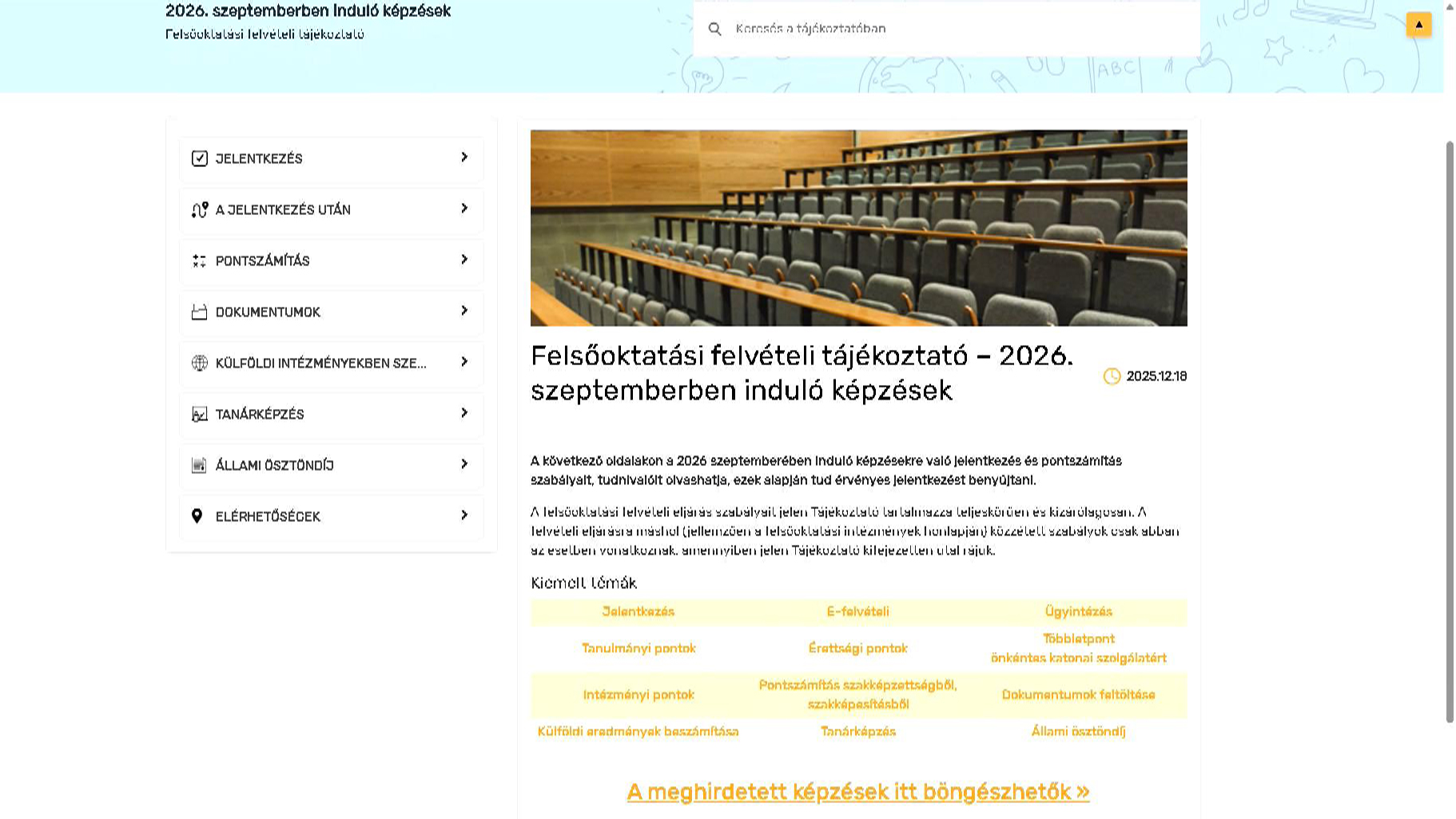Viewport: 1456px width, 819px height.
Task: Expand the Jelentkezés menu chevron
Action: tap(464, 157)
